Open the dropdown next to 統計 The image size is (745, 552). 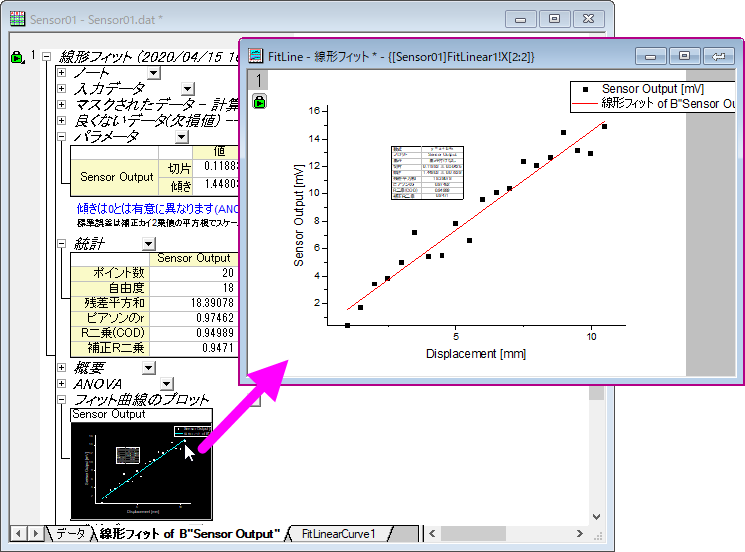pyautogui.click(x=149, y=244)
